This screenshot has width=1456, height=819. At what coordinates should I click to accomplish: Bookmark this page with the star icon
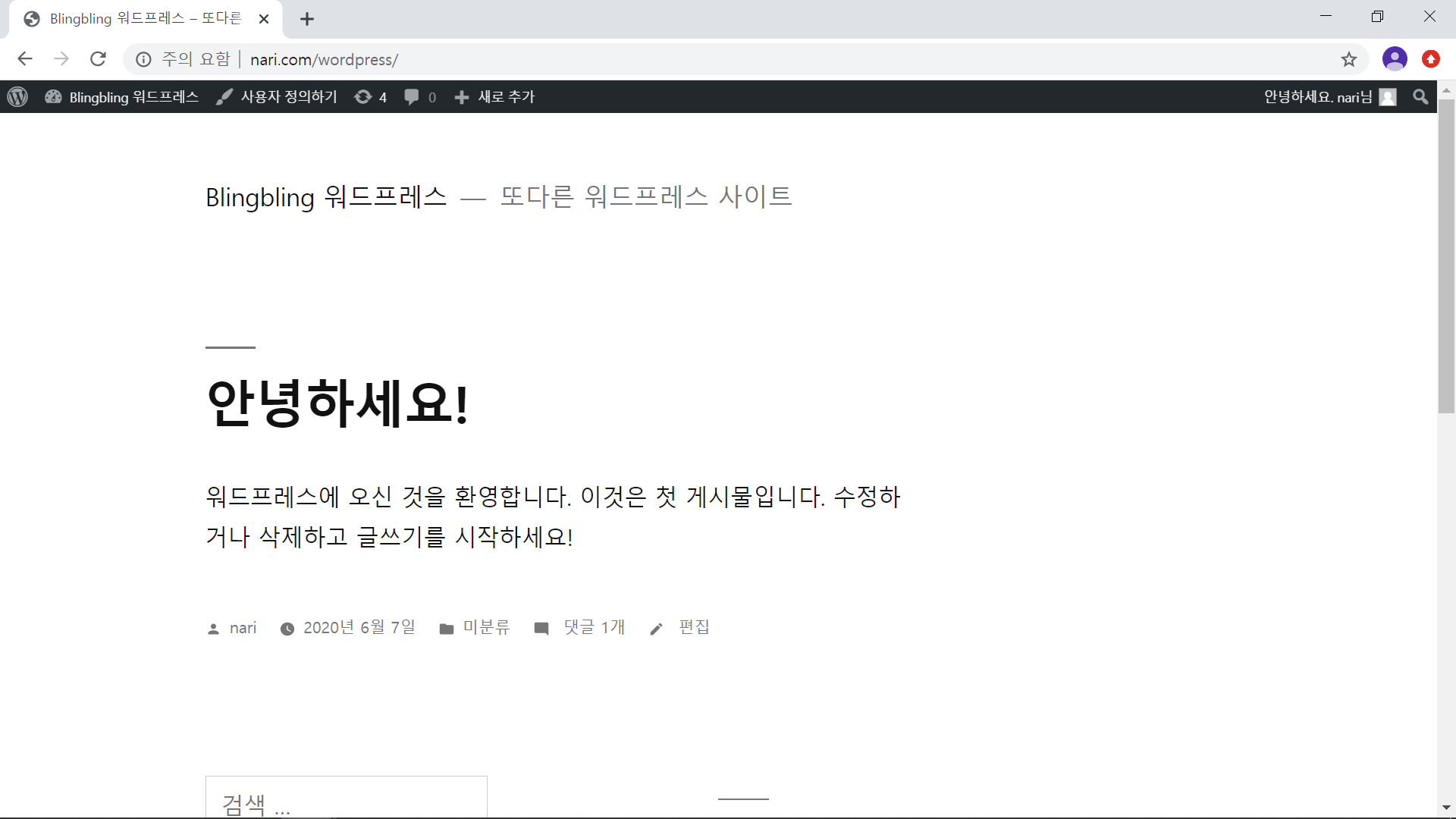(1348, 59)
